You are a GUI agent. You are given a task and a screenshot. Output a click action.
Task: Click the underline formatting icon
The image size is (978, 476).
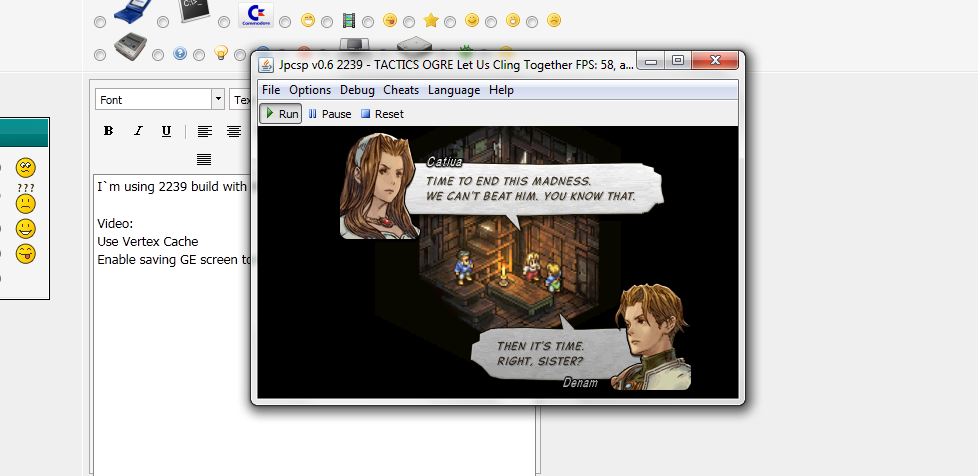tap(166, 131)
